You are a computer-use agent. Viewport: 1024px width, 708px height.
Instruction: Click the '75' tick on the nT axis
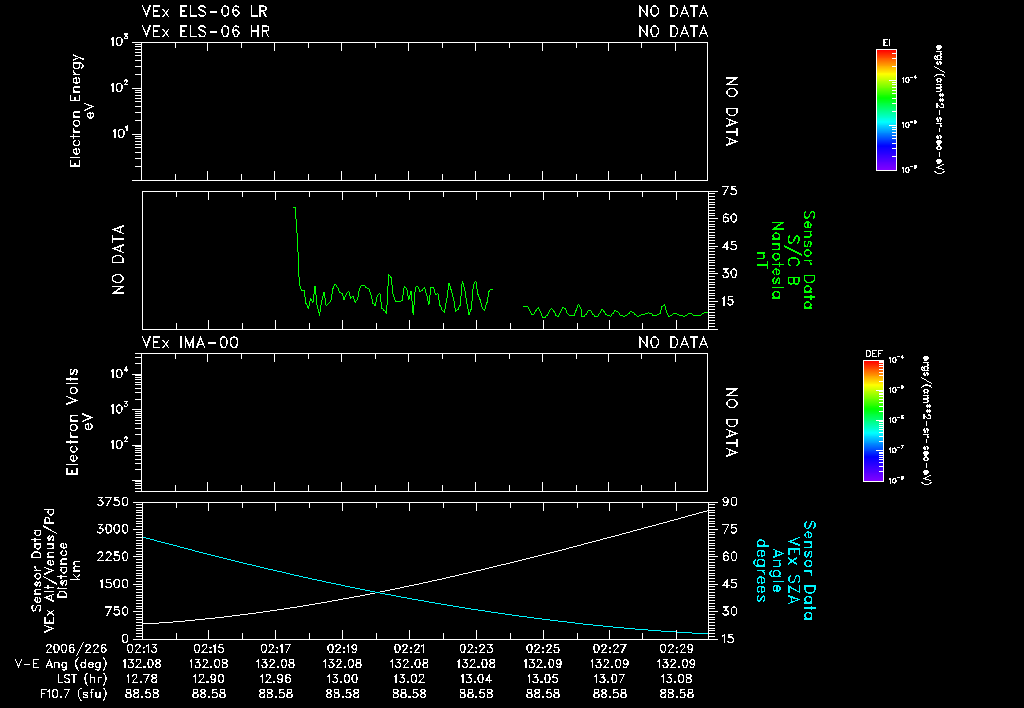(729, 191)
